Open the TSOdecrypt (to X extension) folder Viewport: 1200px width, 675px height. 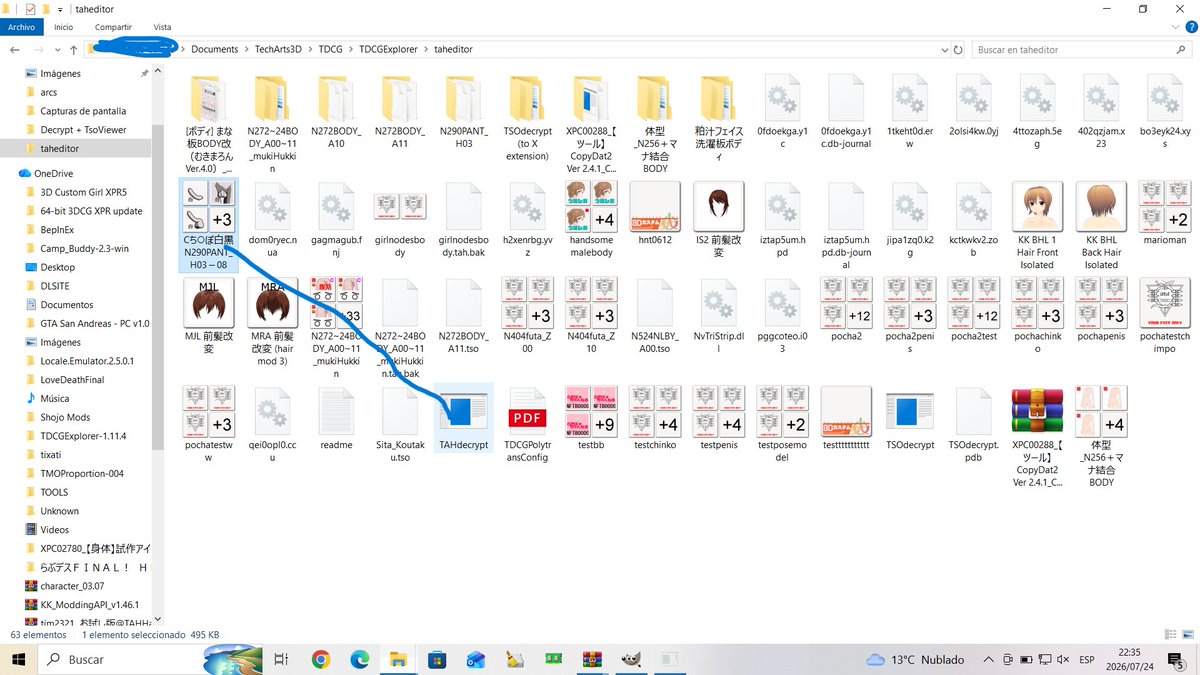pyautogui.click(x=528, y=118)
